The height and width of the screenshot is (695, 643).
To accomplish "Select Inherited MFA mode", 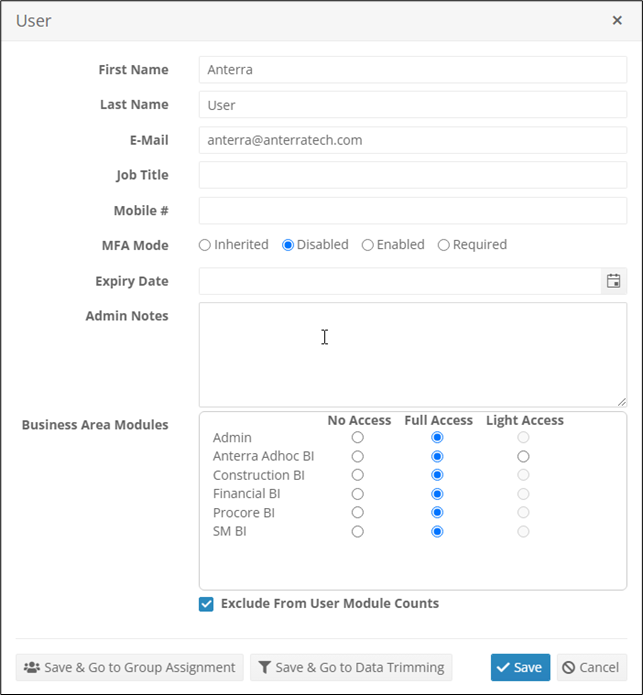I will coord(205,245).
